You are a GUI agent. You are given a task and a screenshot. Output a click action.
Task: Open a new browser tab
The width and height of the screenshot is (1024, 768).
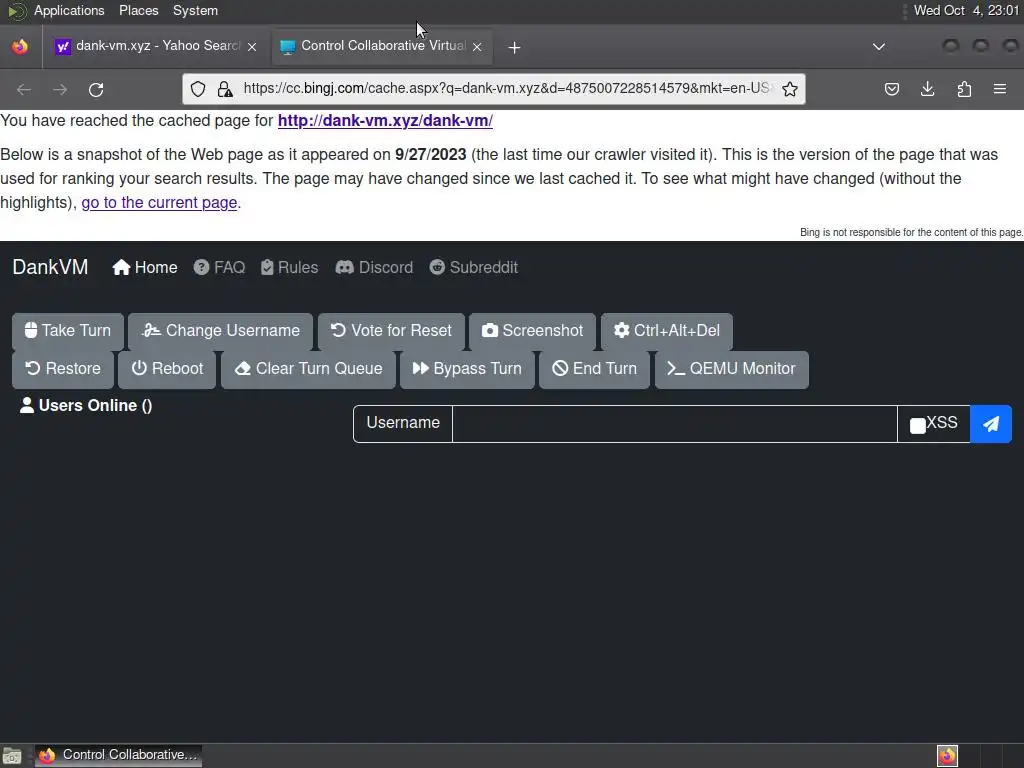(x=515, y=47)
